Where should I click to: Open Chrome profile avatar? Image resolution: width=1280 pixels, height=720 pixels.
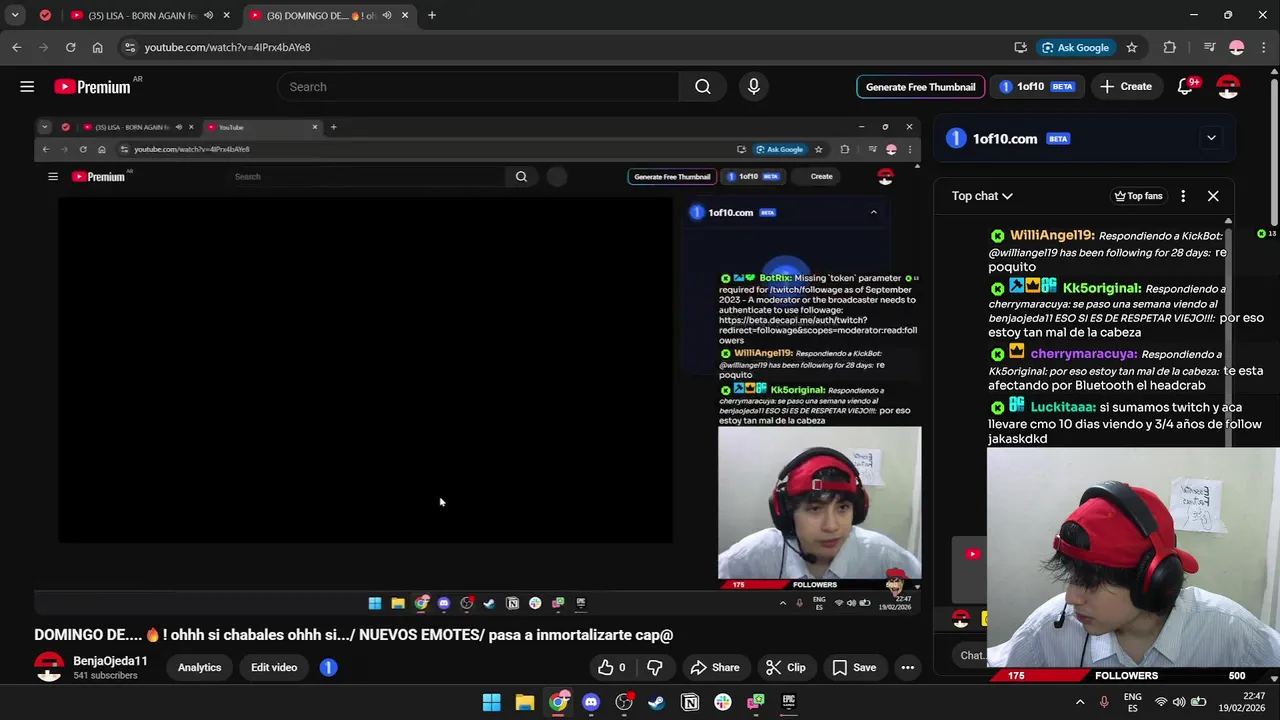(x=1237, y=47)
